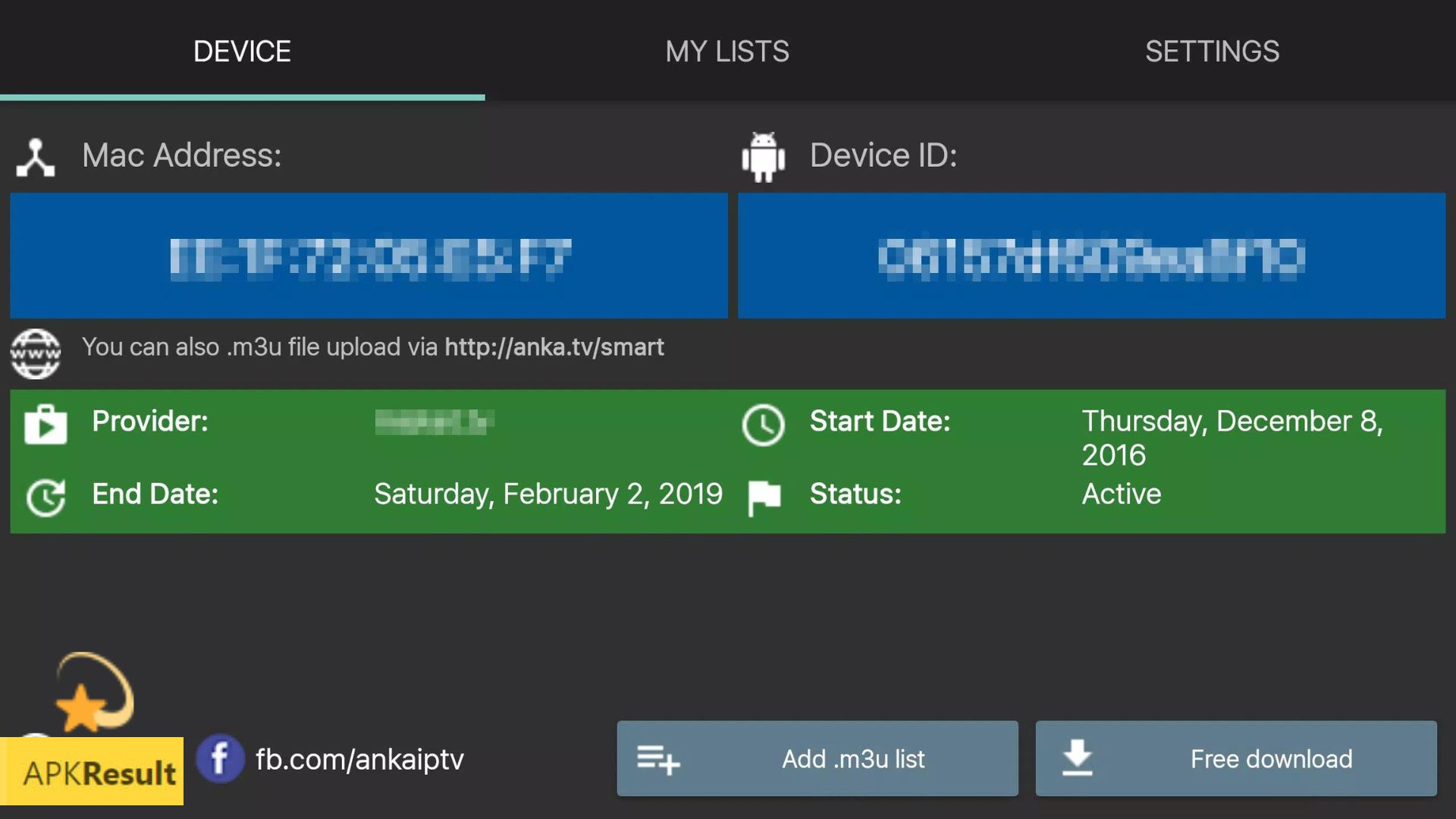Click the Start Date label
The image size is (1456, 819).
tap(880, 421)
